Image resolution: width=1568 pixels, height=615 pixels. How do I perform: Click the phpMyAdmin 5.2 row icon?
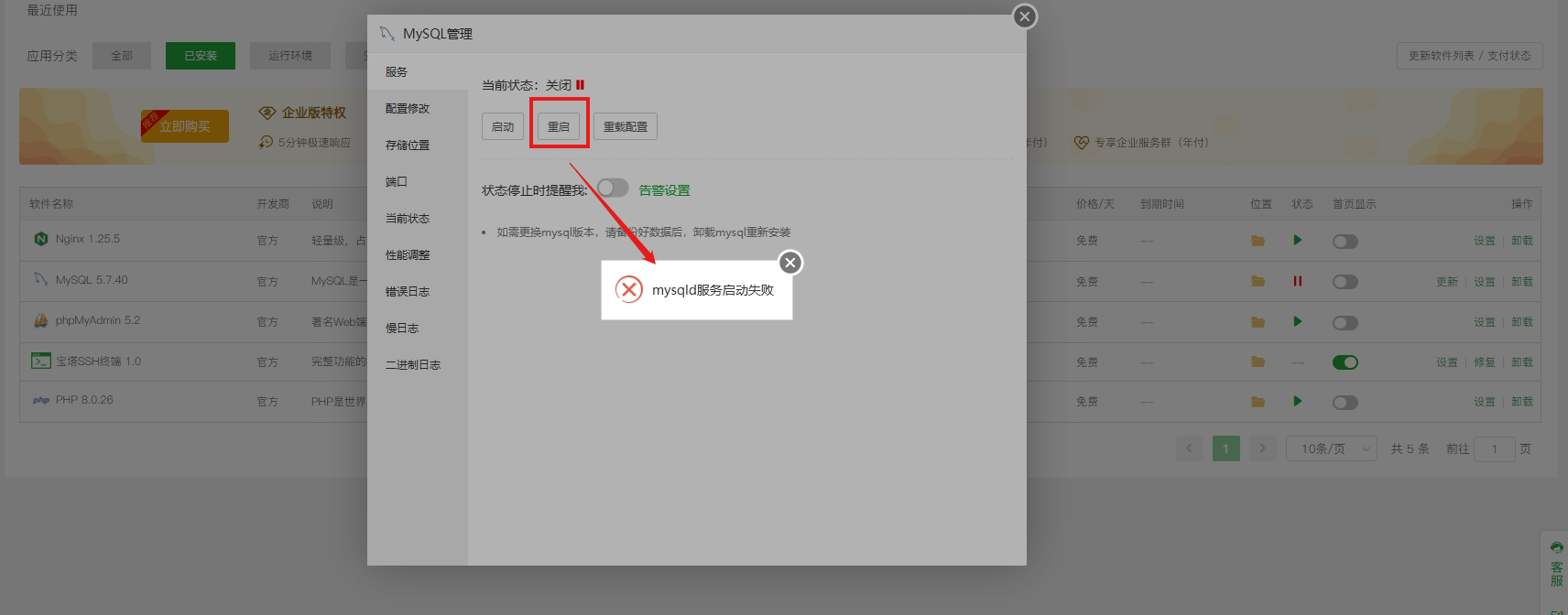tap(40, 320)
